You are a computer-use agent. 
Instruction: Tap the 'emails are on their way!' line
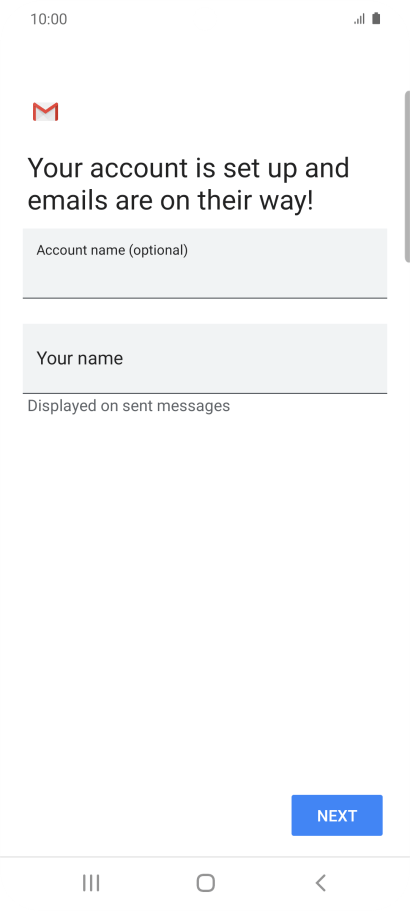170,201
